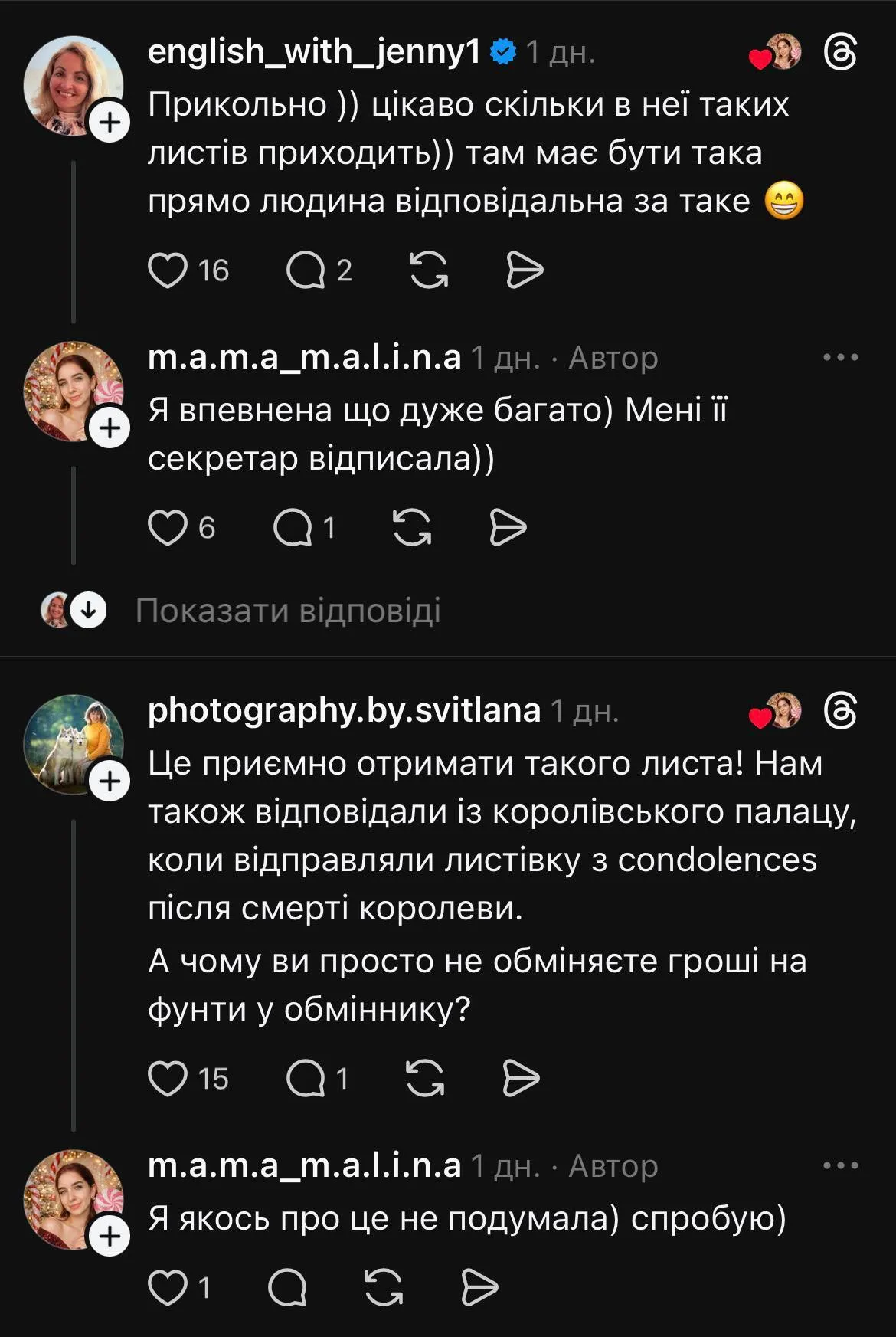
Task: Repost the reply with 6 likes
Action: click(412, 528)
